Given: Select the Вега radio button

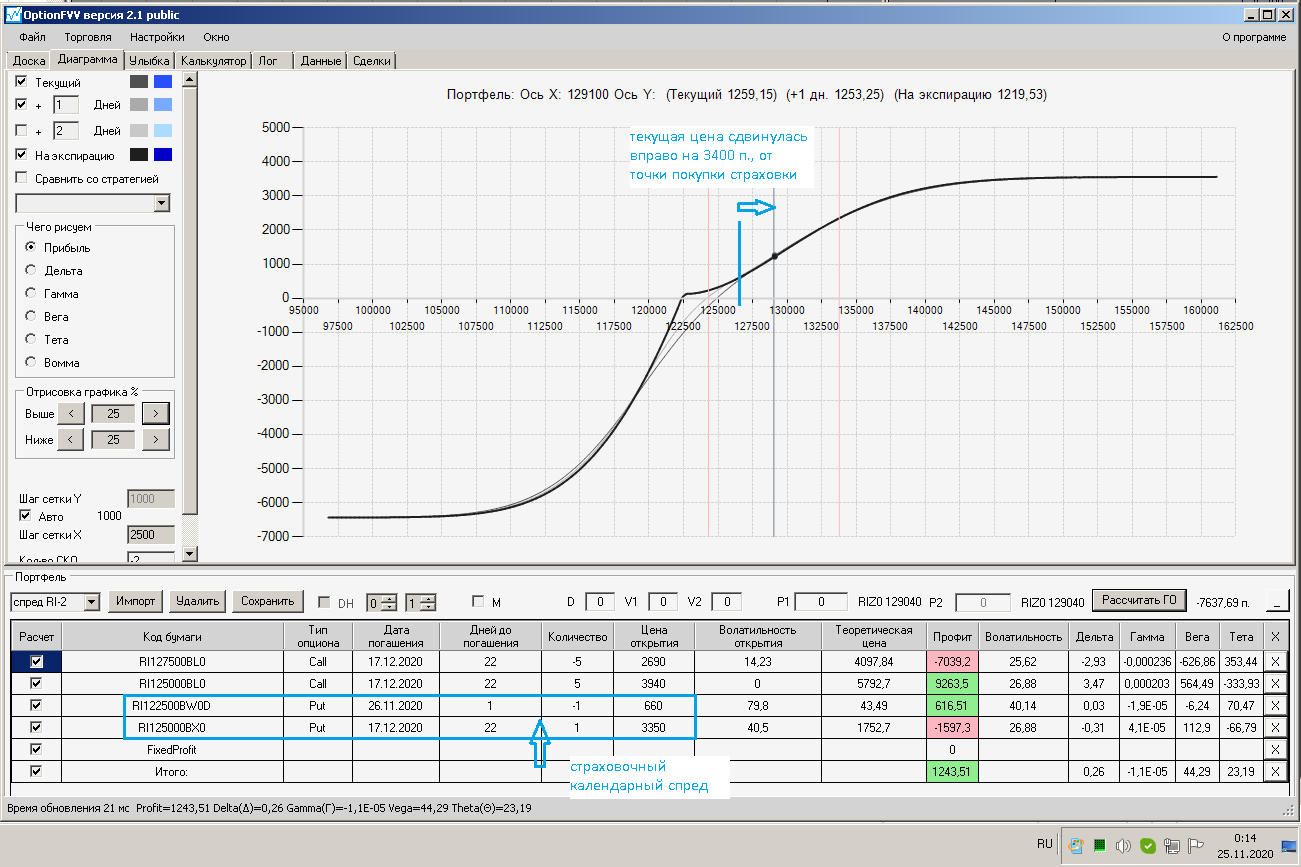Looking at the screenshot, I should (x=31, y=317).
